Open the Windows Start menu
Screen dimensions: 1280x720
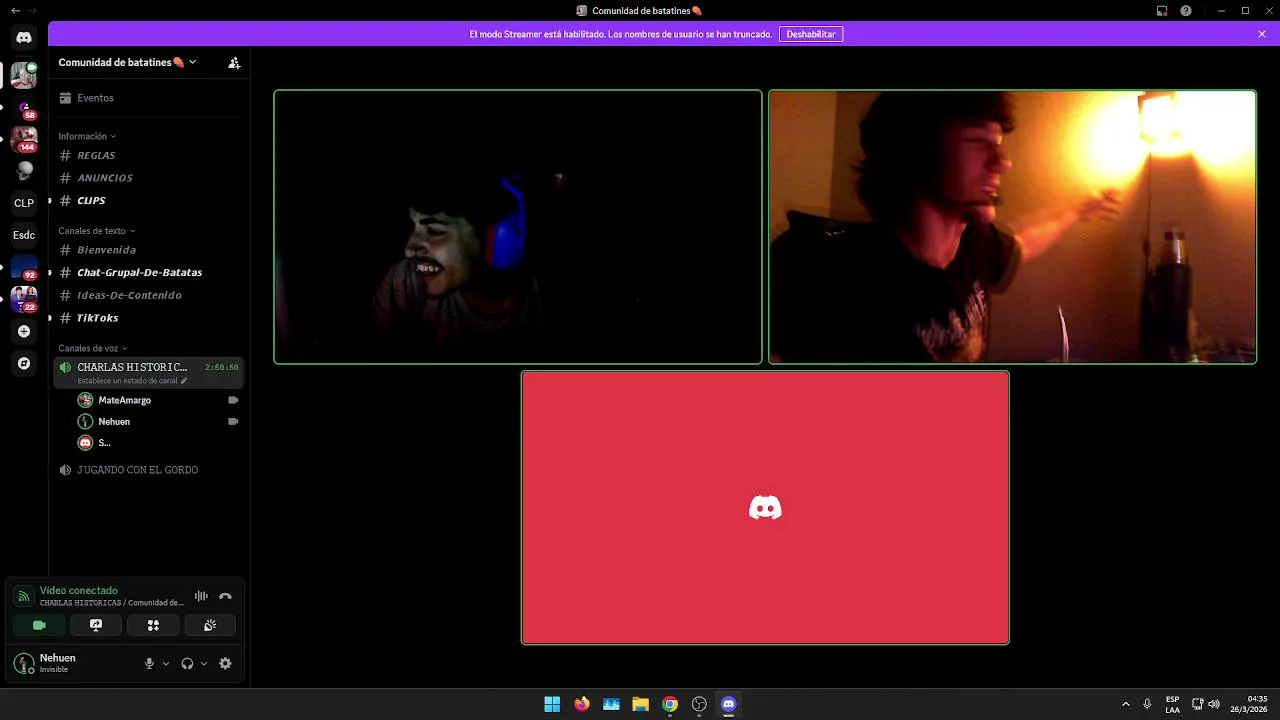pyautogui.click(x=552, y=704)
